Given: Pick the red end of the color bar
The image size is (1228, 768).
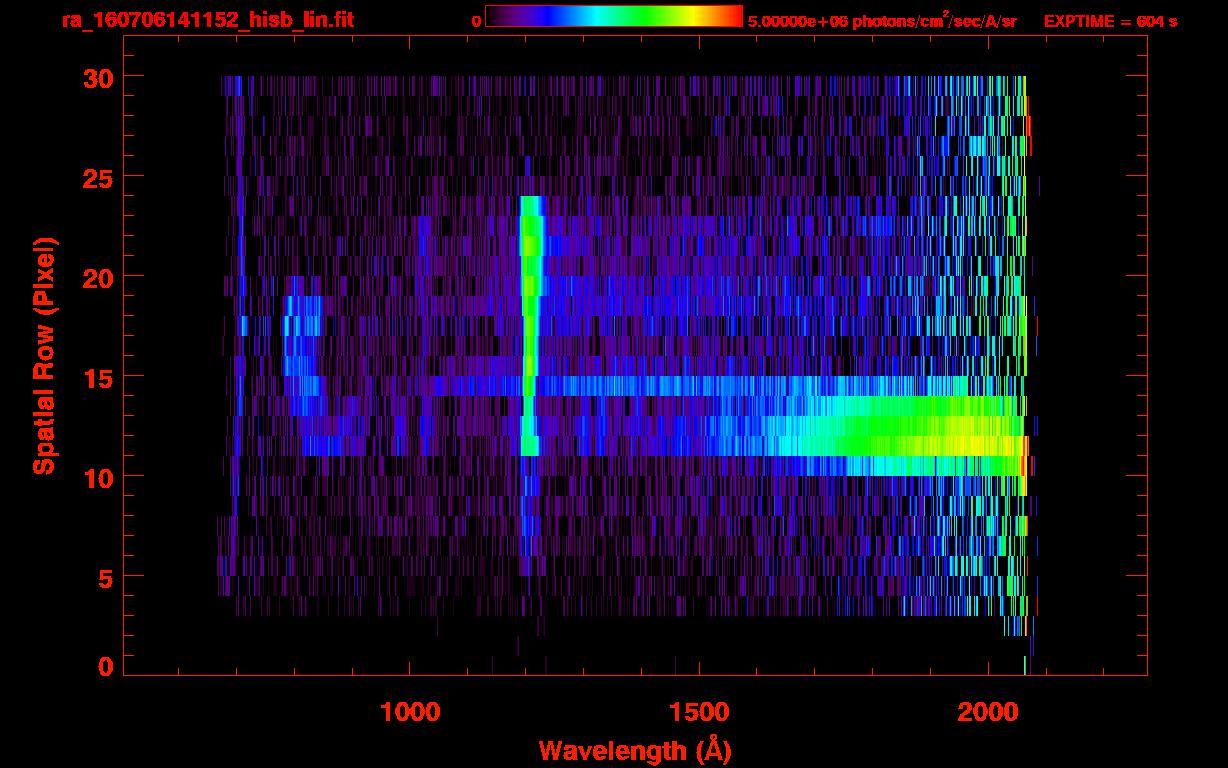Looking at the screenshot, I should (735, 16).
